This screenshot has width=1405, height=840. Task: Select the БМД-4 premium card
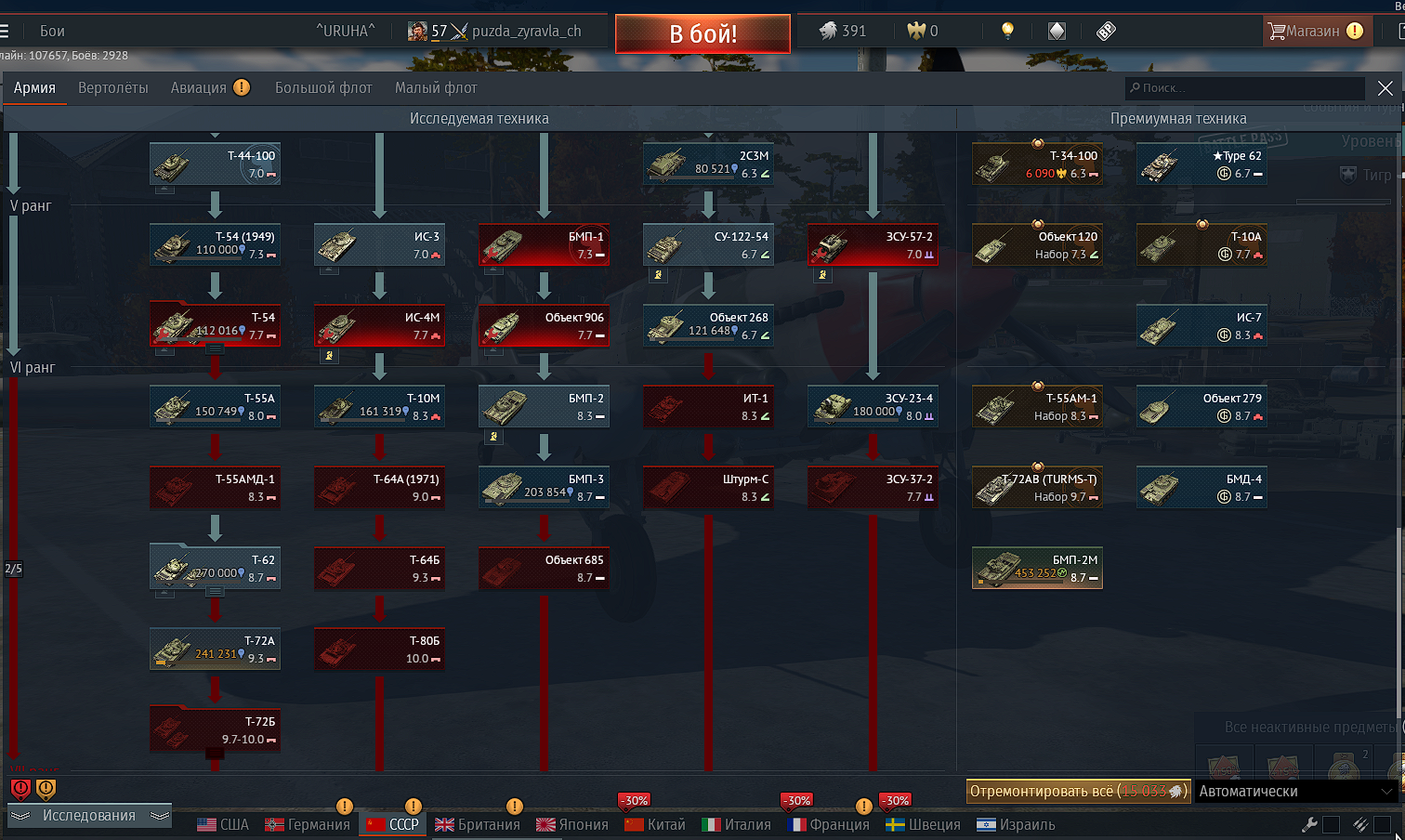click(x=1201, y=487)
